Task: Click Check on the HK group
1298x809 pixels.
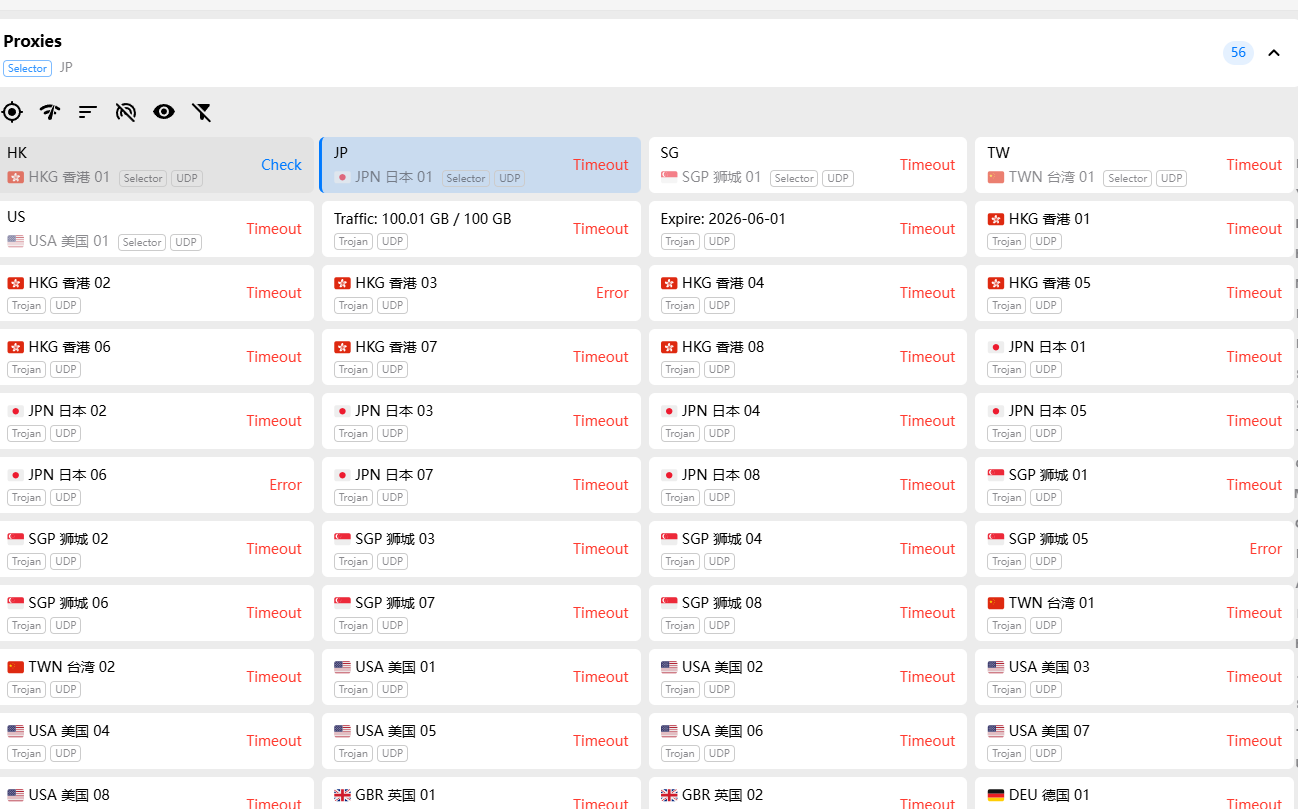Action: [281, 165]
